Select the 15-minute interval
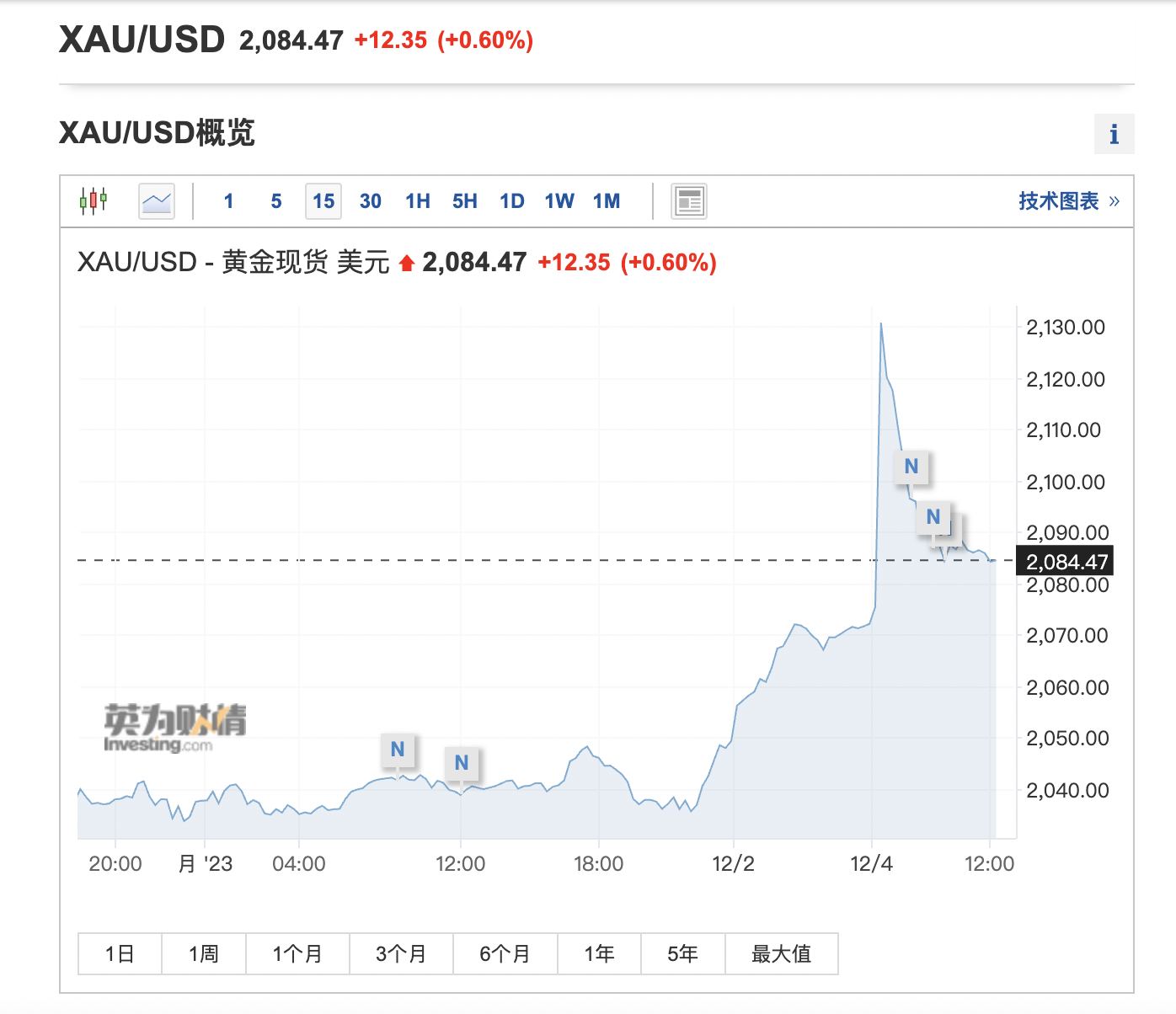The height and width of the screenshot is (1014, 1176). [x=323, y=201]
